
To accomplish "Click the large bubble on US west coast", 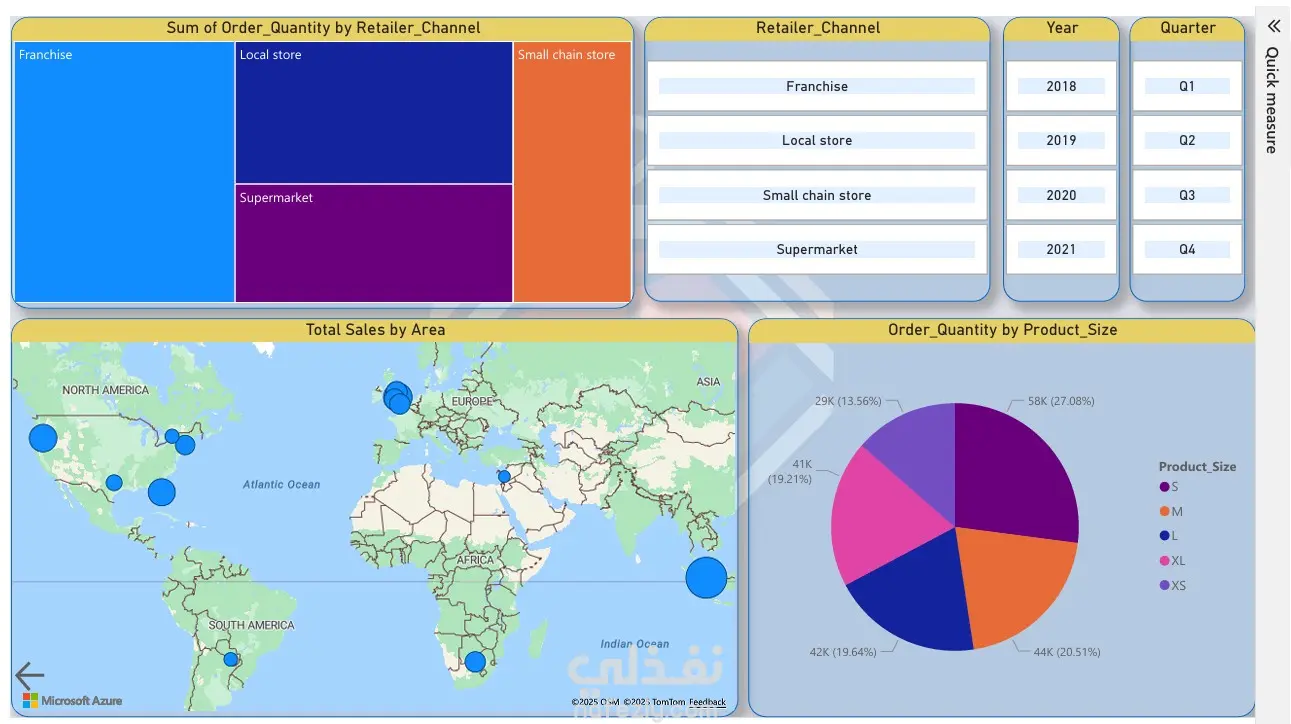I will coord(43,438).
